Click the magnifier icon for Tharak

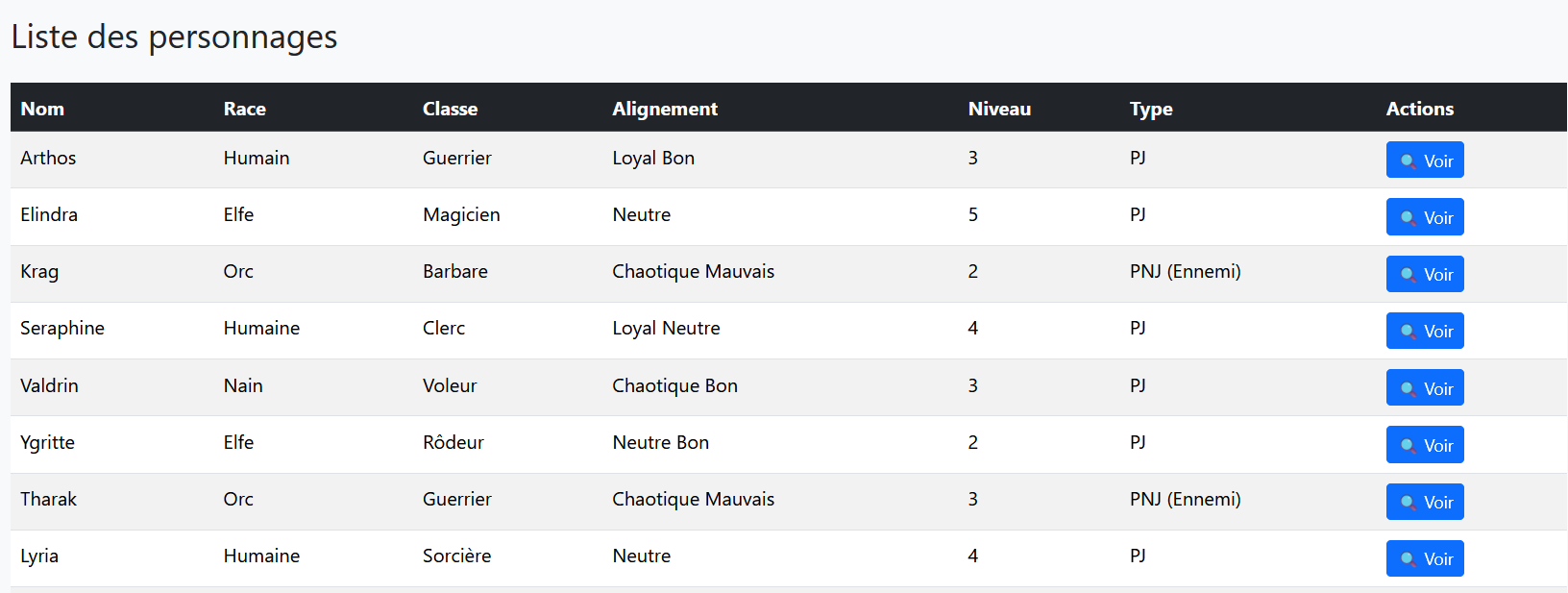pyautogui.click(x=1409, y=503)
